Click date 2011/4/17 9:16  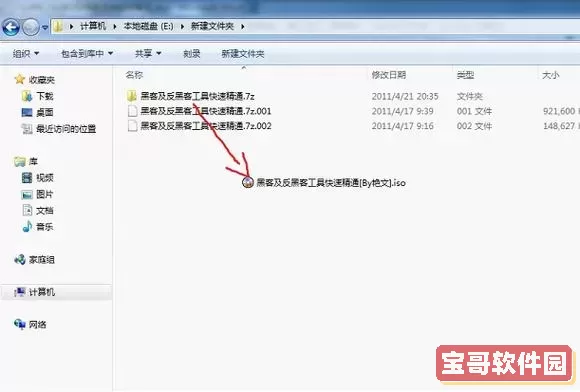click(x=402, y=126)
